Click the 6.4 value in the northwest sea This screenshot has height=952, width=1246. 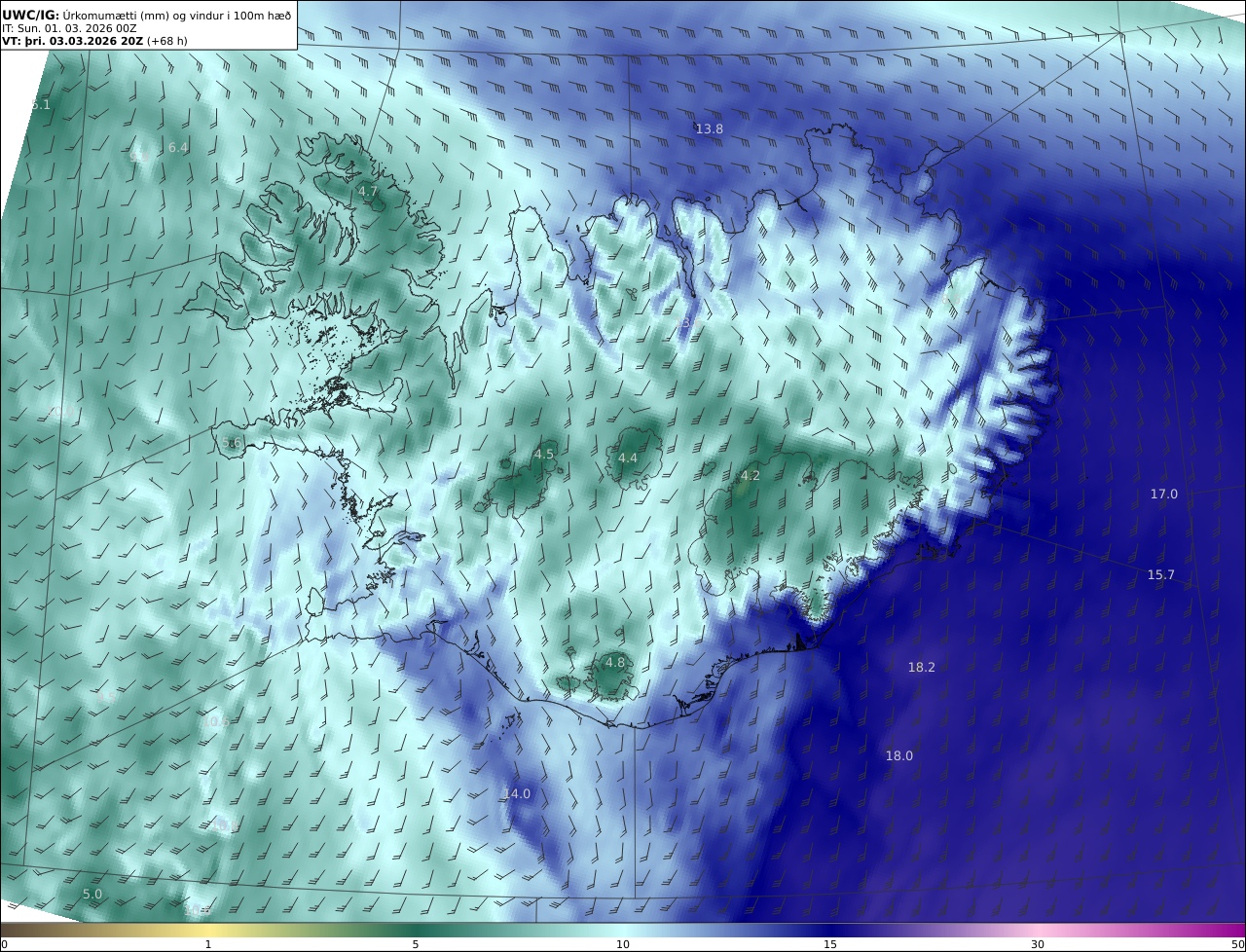(x=177, y=148)
